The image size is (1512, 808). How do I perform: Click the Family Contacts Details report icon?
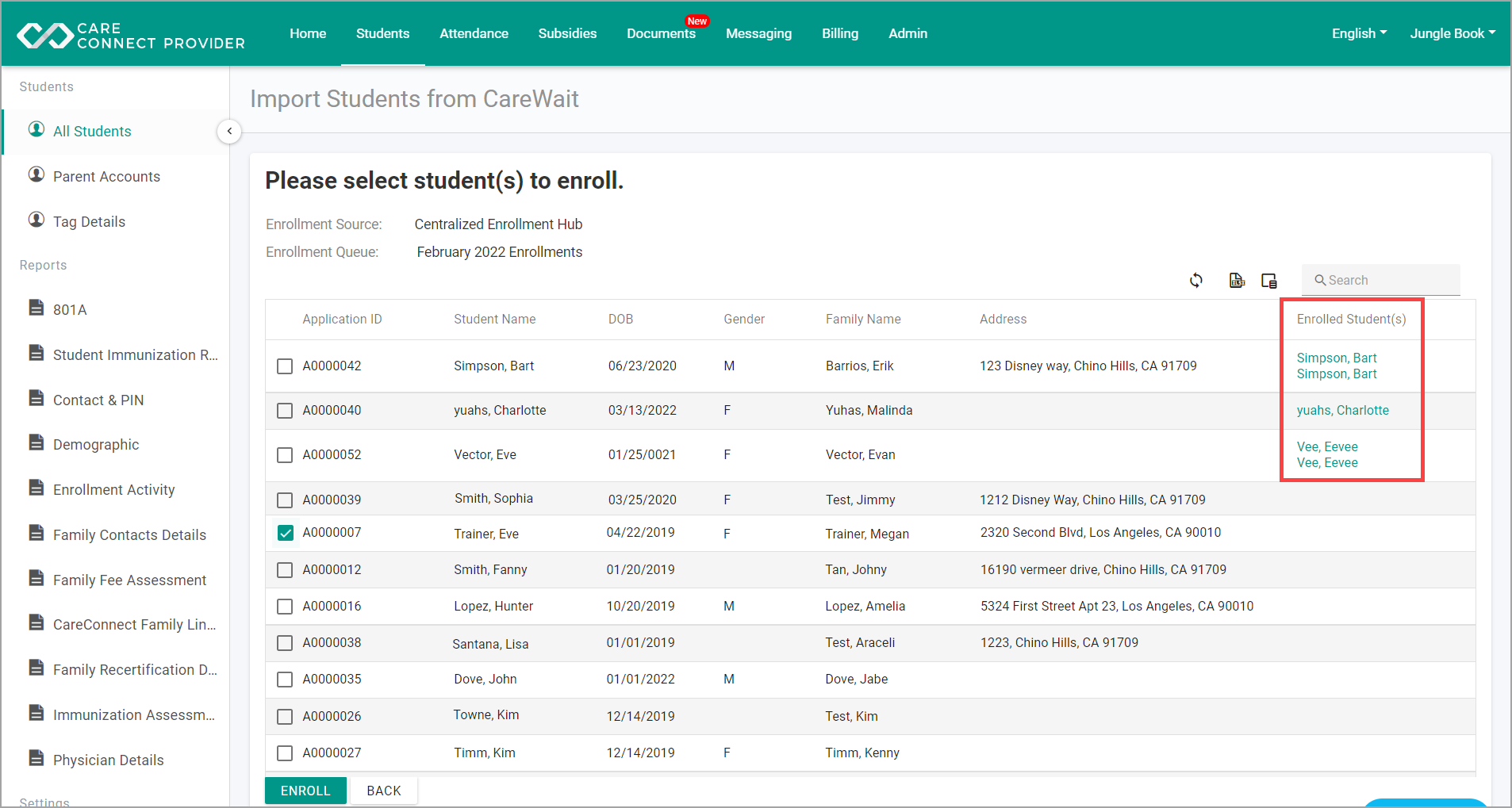pyautogui.click(x=36, y=533)
